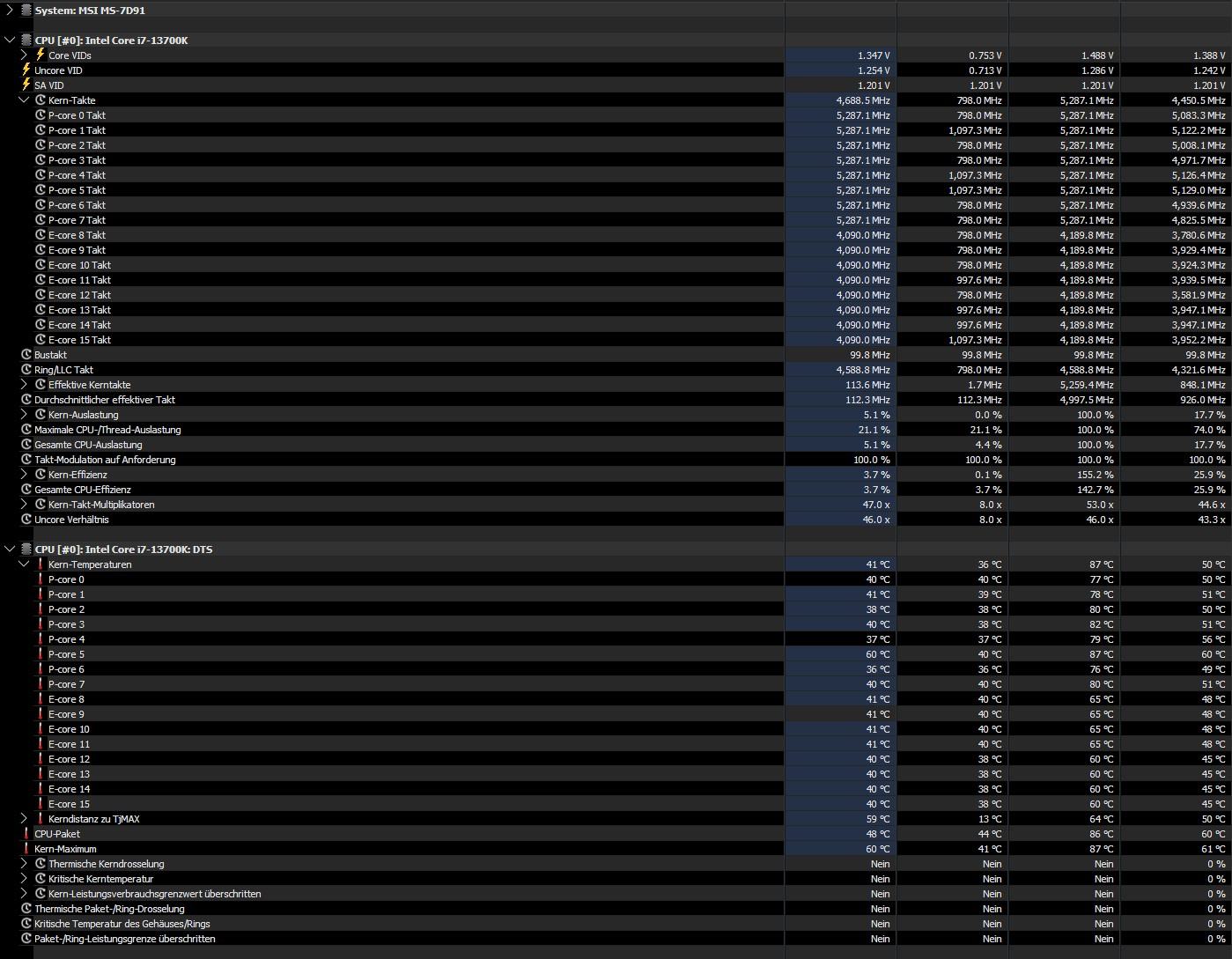Click the clock icon beside Bustakt
Viewport: 1232px width, 959px height.
click(26, 355)
